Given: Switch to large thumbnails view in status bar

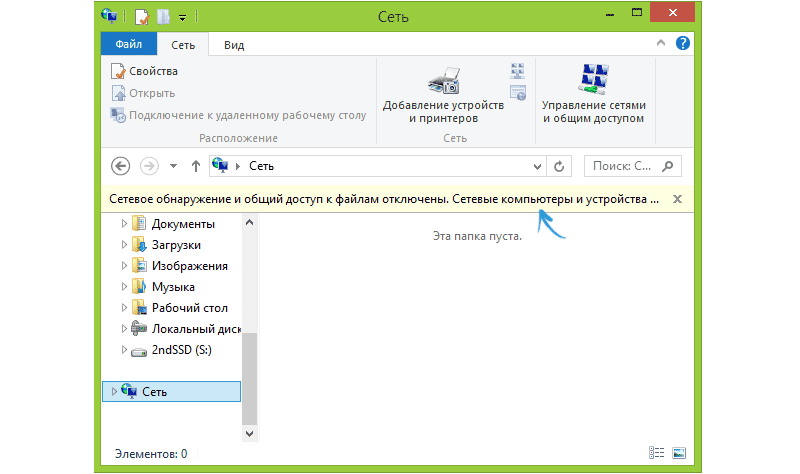Looking at the screenshot, I should pyautogui.click(x=679, y=453).
